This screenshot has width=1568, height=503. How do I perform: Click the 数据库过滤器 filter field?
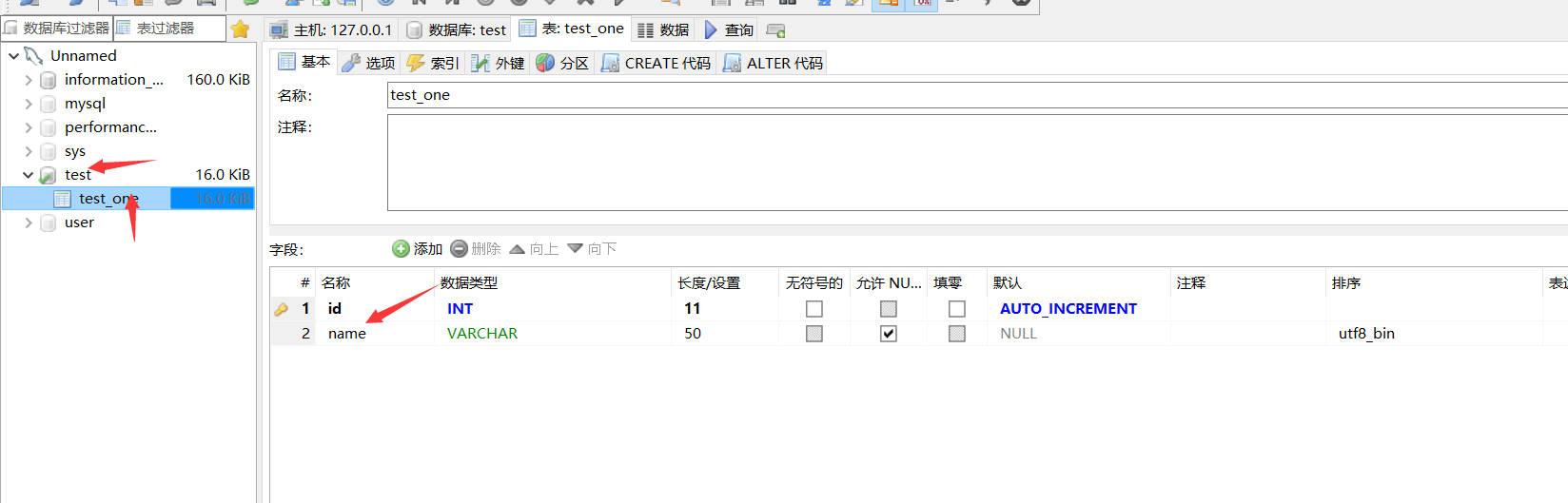pyautogui.click(x=57, y=29)
